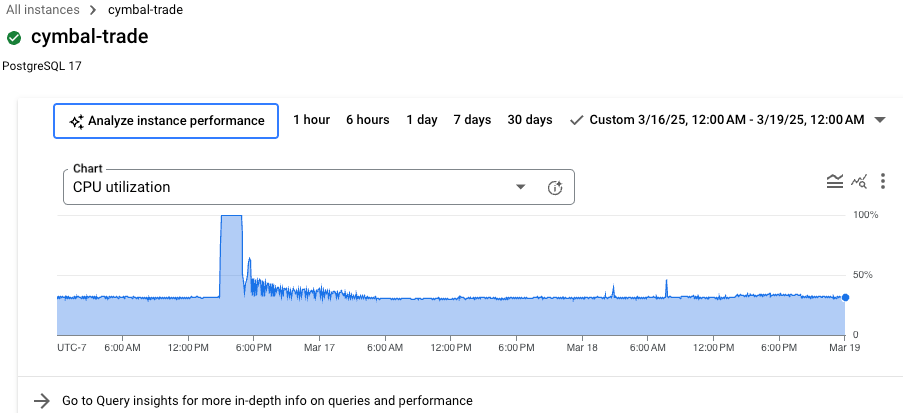Open the CPU utilization chart dropdown
The image size is (903, 413).
520,187
